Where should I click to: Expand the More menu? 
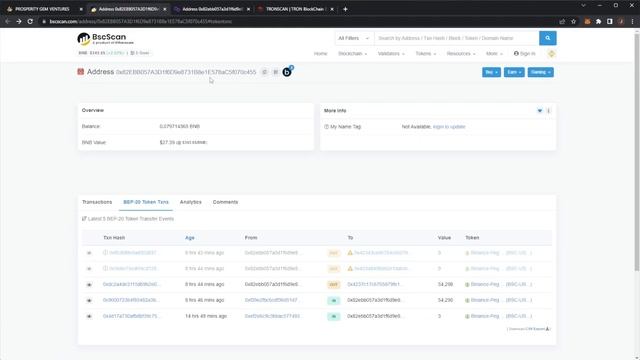point(494,53)
